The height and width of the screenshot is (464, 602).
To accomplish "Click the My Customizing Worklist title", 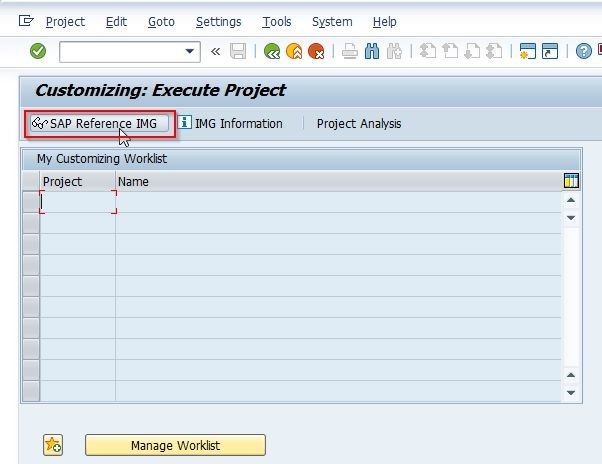I will [102, 159].
